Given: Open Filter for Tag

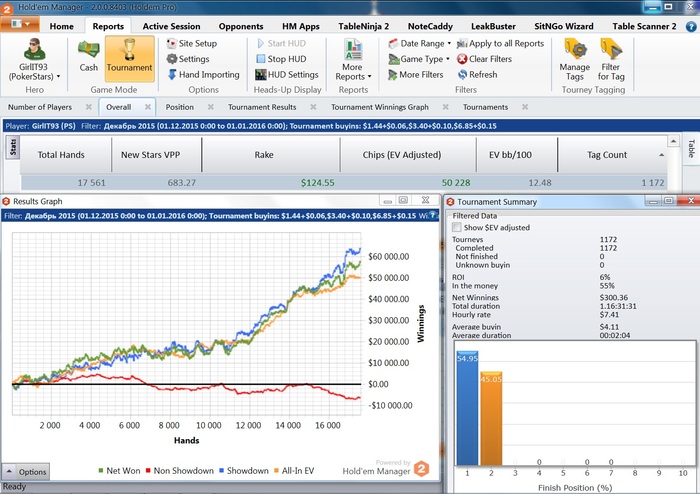Looking at the screenshot, I should [611, 60].
